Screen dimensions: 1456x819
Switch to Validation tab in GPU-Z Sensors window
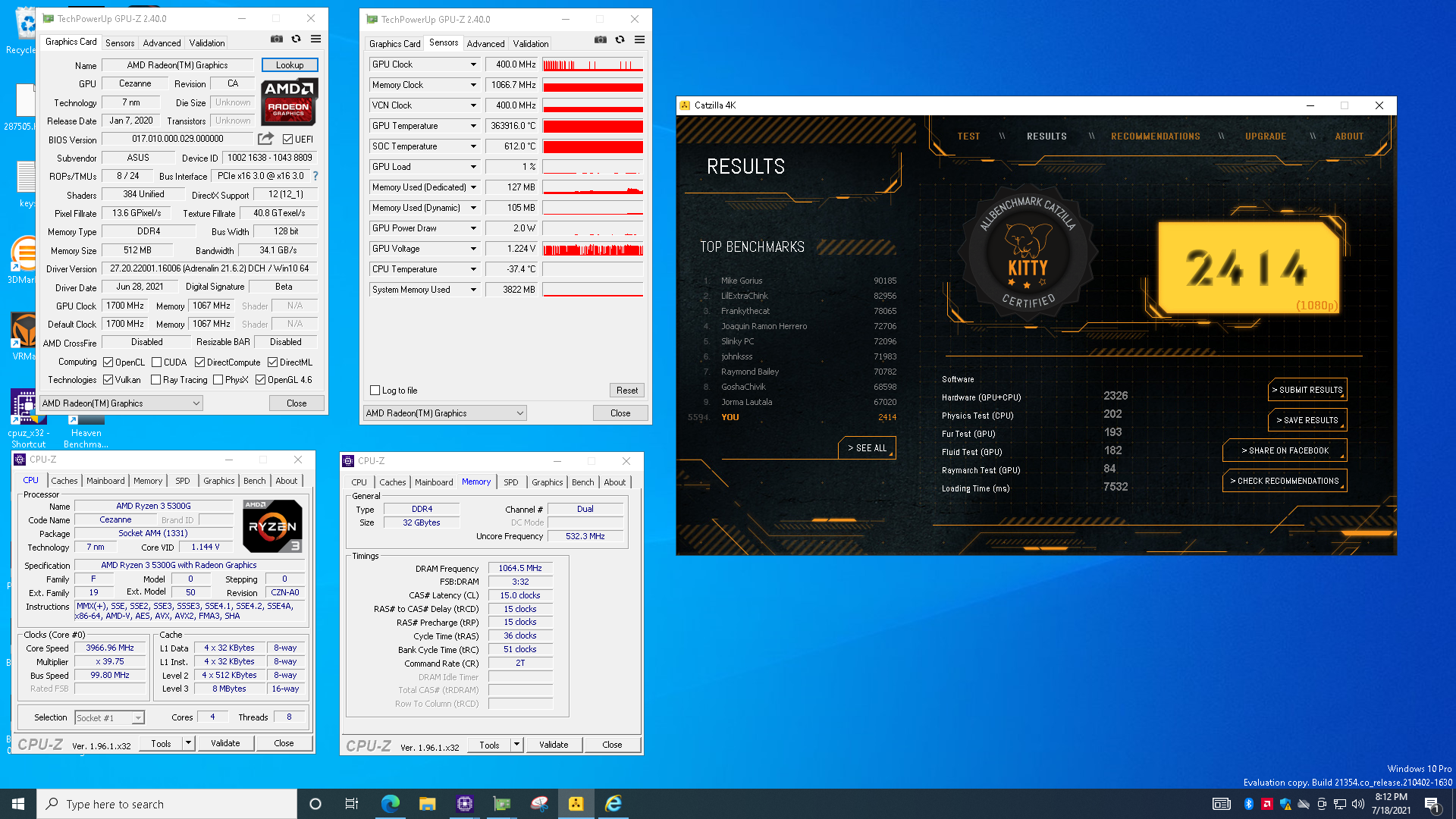click(531, 44)
